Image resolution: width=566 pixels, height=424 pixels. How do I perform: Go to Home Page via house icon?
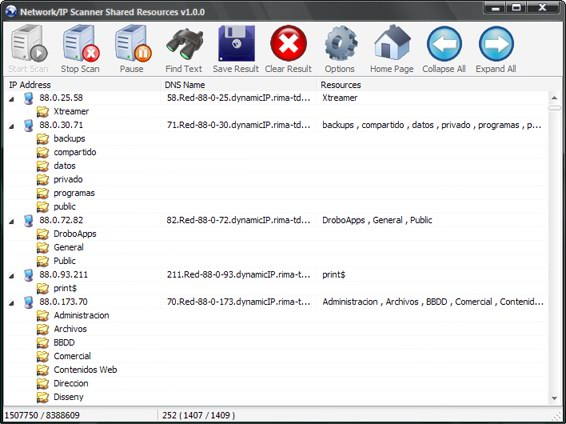tap(392, 43)
